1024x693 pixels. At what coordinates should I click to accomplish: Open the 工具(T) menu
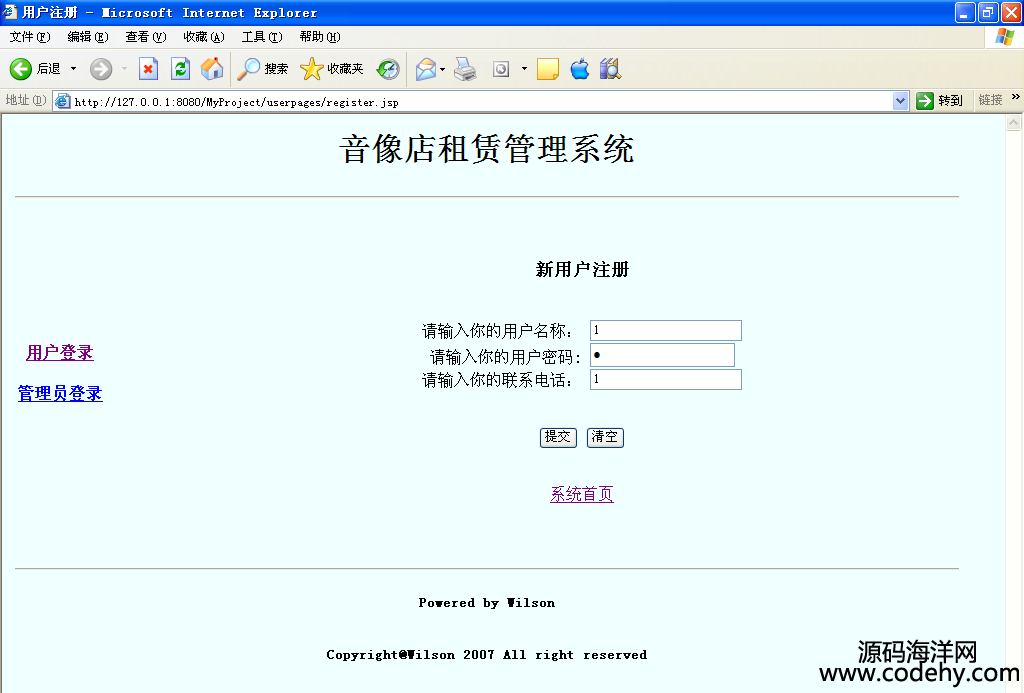pyautogui.click(x=263, y=37)
